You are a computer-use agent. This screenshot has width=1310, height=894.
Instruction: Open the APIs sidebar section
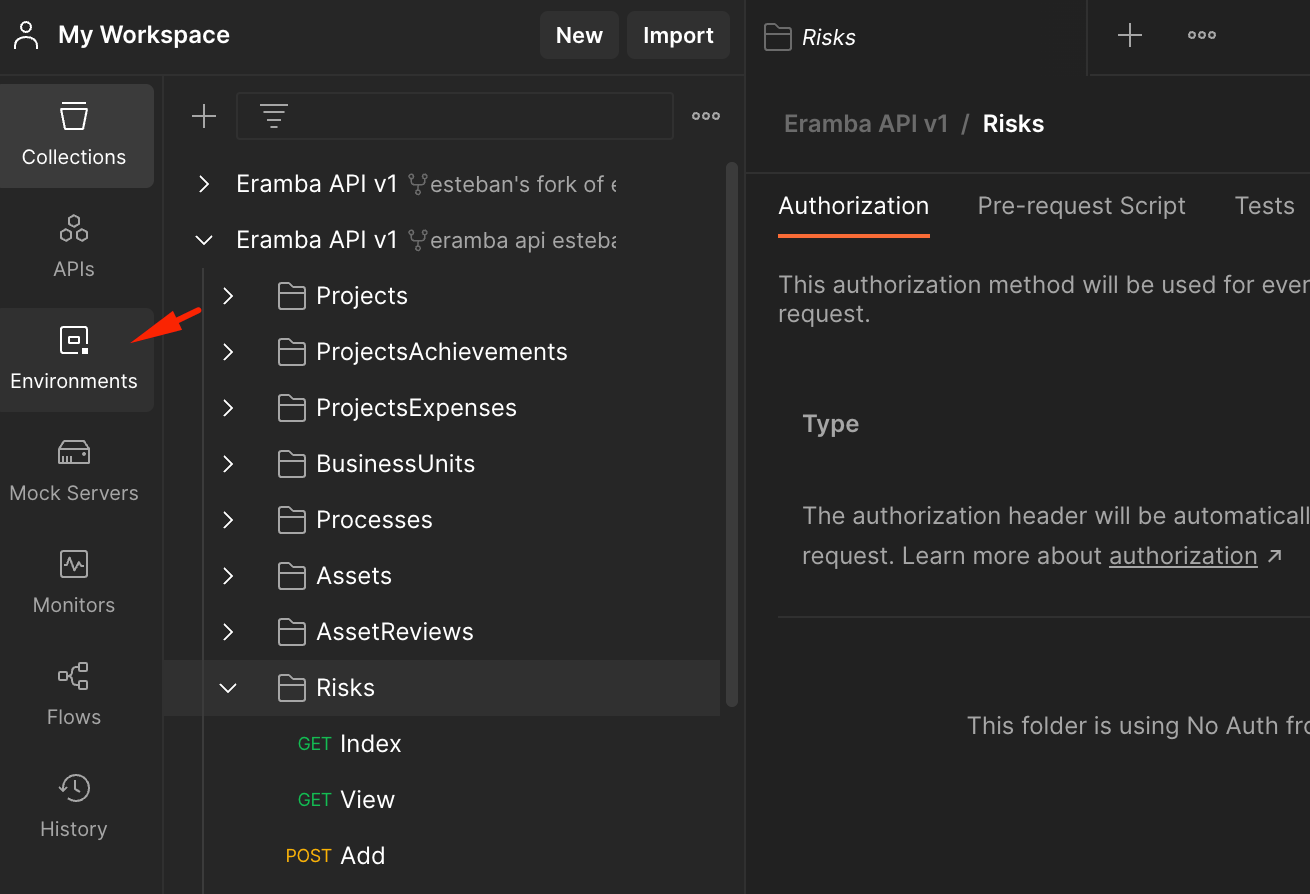(74, 245)
